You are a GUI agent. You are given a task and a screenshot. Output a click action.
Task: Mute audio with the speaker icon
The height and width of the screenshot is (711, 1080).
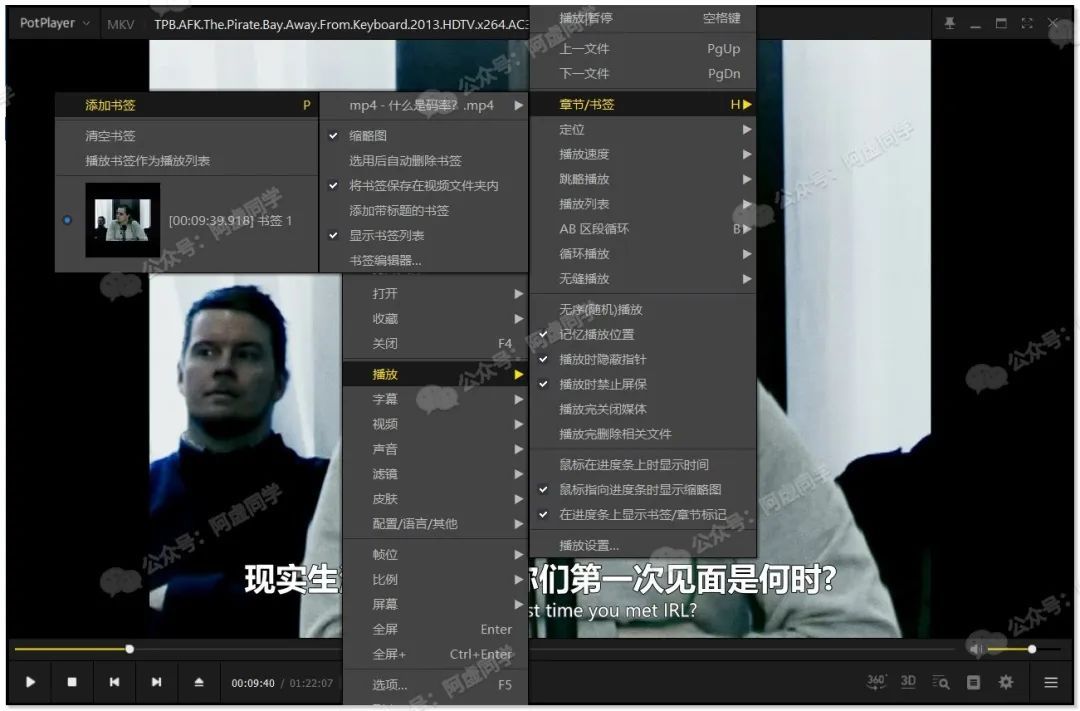tap(976, 649)
